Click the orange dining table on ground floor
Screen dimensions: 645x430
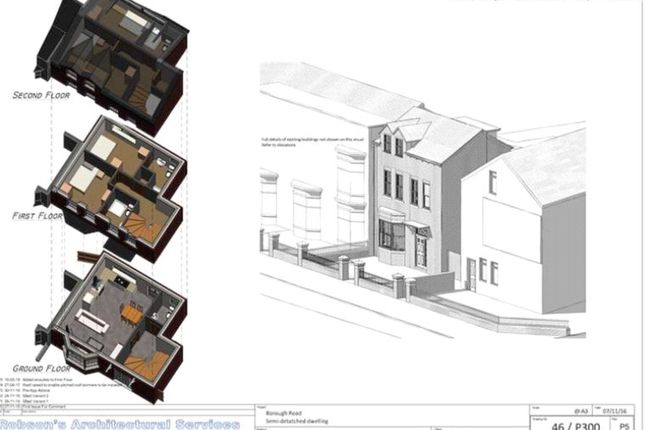[x=132, y=313]
